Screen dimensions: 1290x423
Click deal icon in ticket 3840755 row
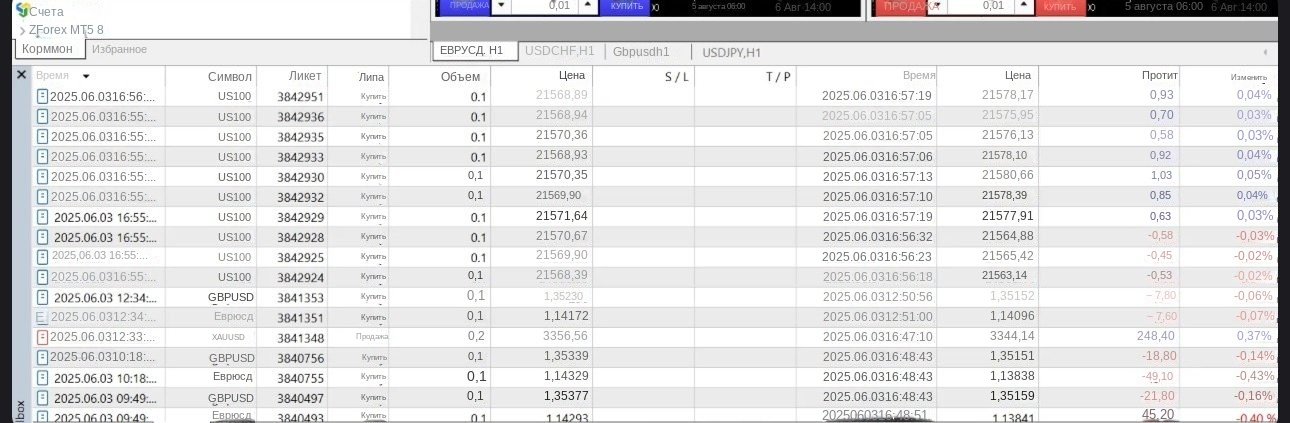42,378
